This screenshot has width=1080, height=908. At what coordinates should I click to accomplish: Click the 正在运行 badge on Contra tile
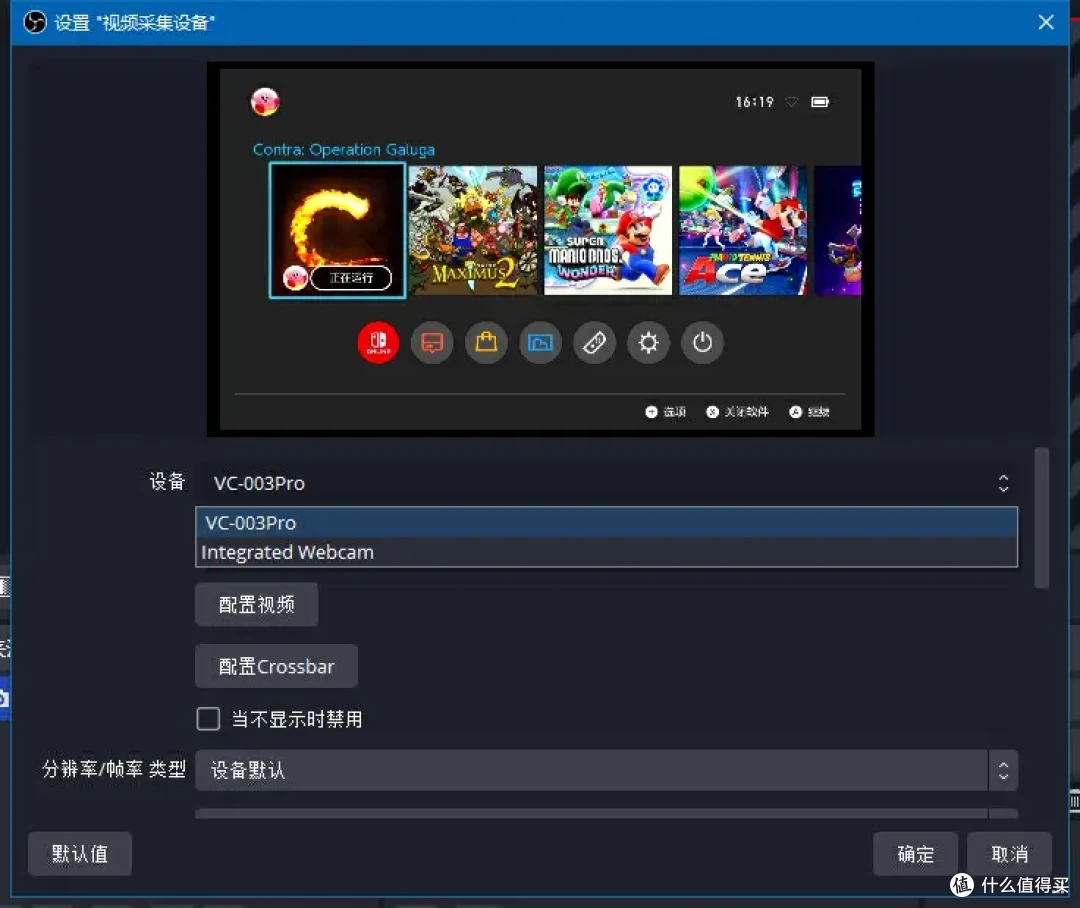coord(351,278)
